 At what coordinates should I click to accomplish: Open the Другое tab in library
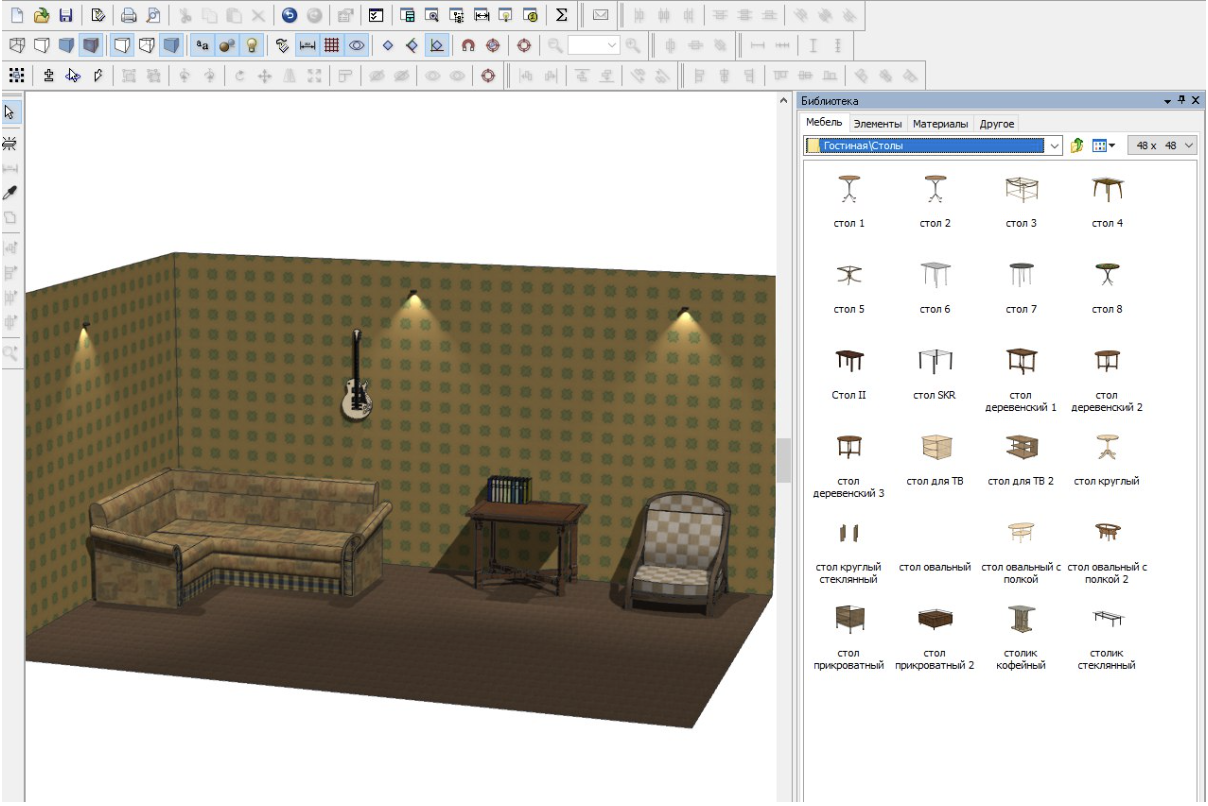pos(997,124)
